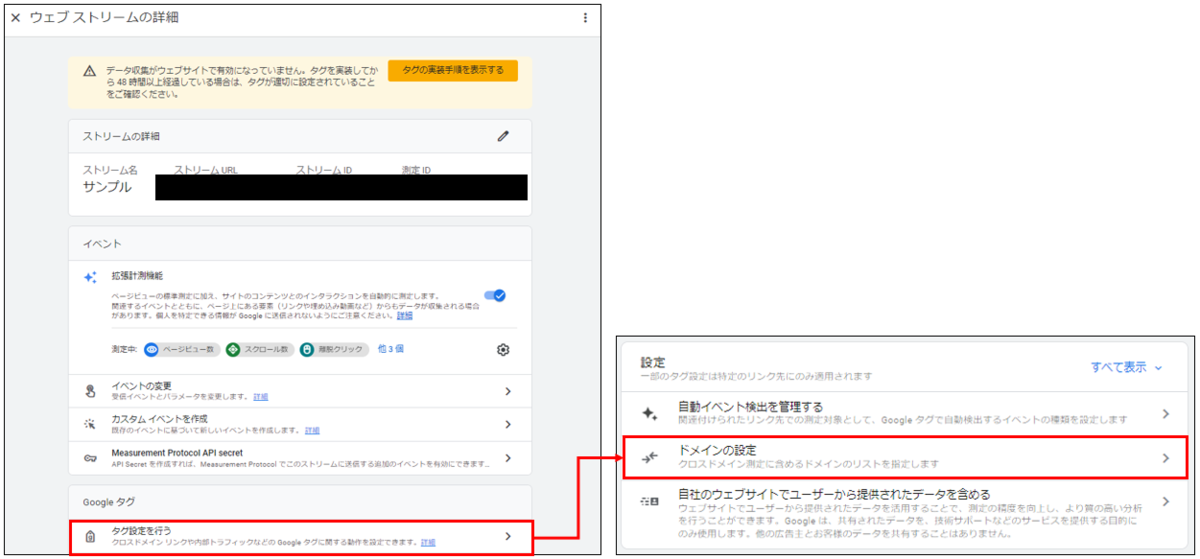
Task: Click the タグ設定を行う tag icon
Action: click(90, 537)
